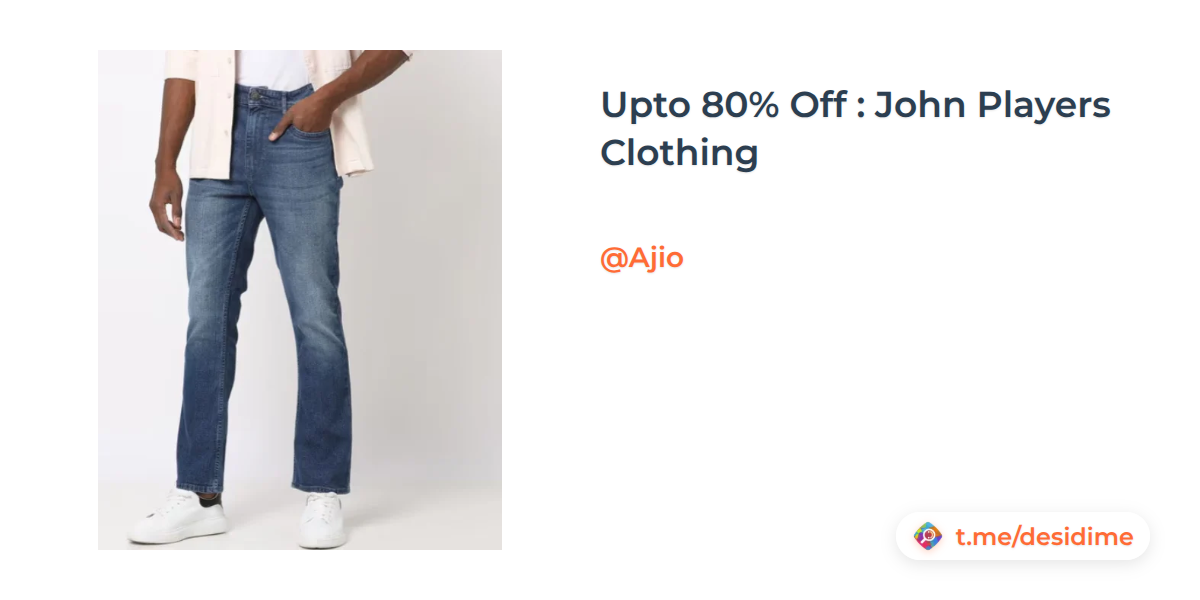Click the @Ajio store label
Viewport: 1200px width, 600px height.
click(x=642, y=258)
